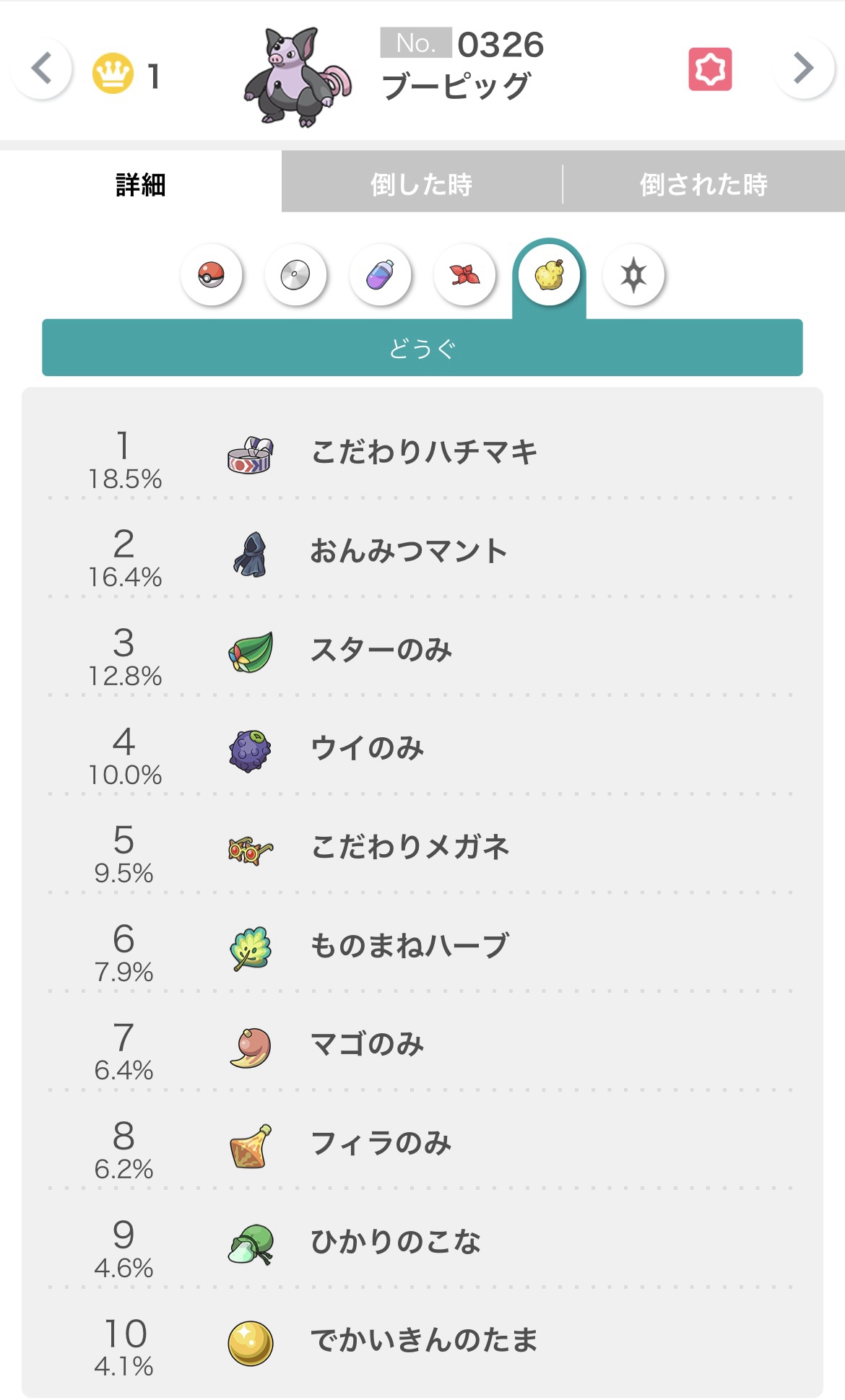
Task: Select the yellow berry held-item icon
Action: pyautogui.click(x=549, y=275)
